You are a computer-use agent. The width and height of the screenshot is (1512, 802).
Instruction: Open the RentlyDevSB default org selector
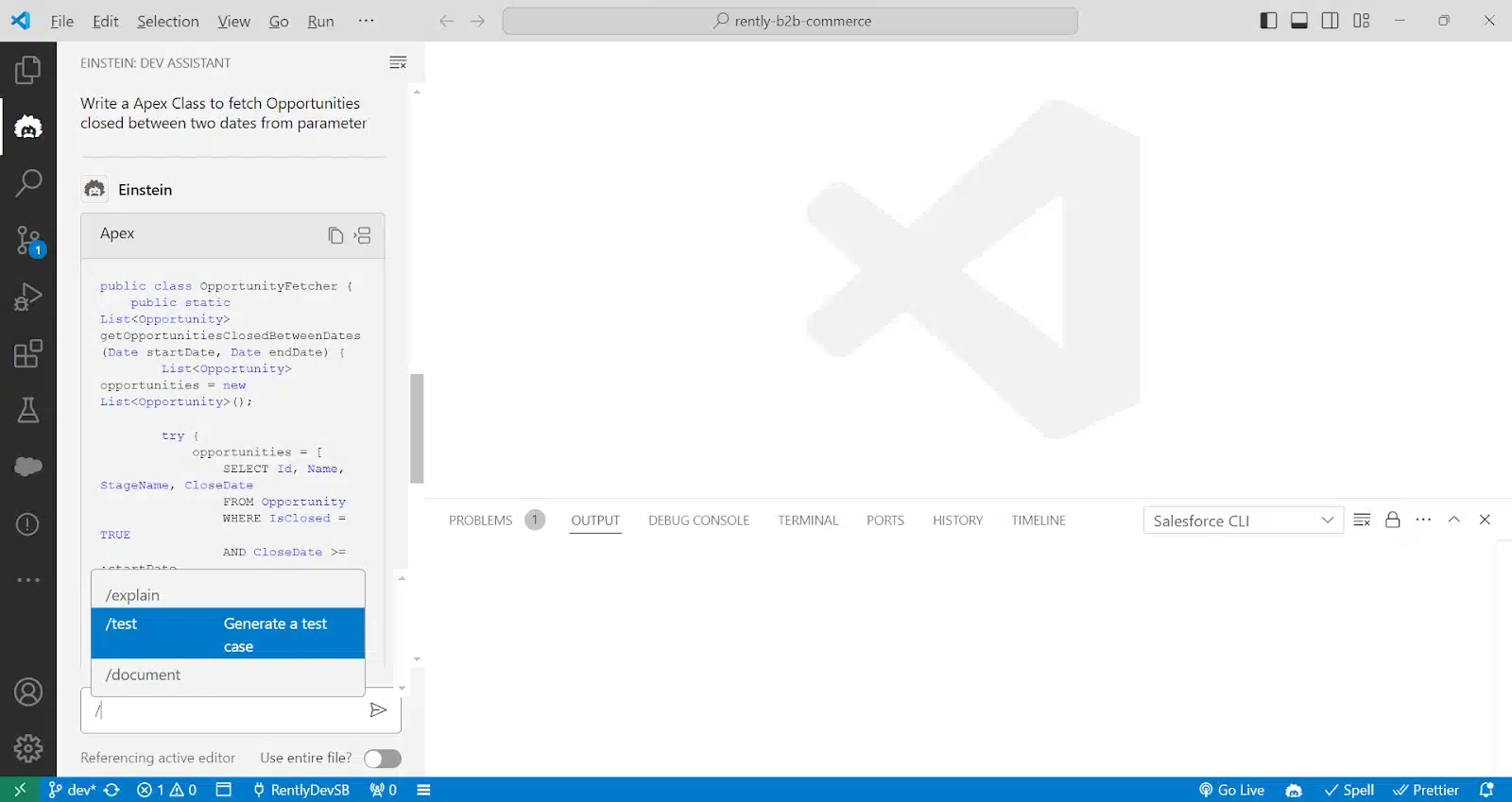tap(301, 790)
